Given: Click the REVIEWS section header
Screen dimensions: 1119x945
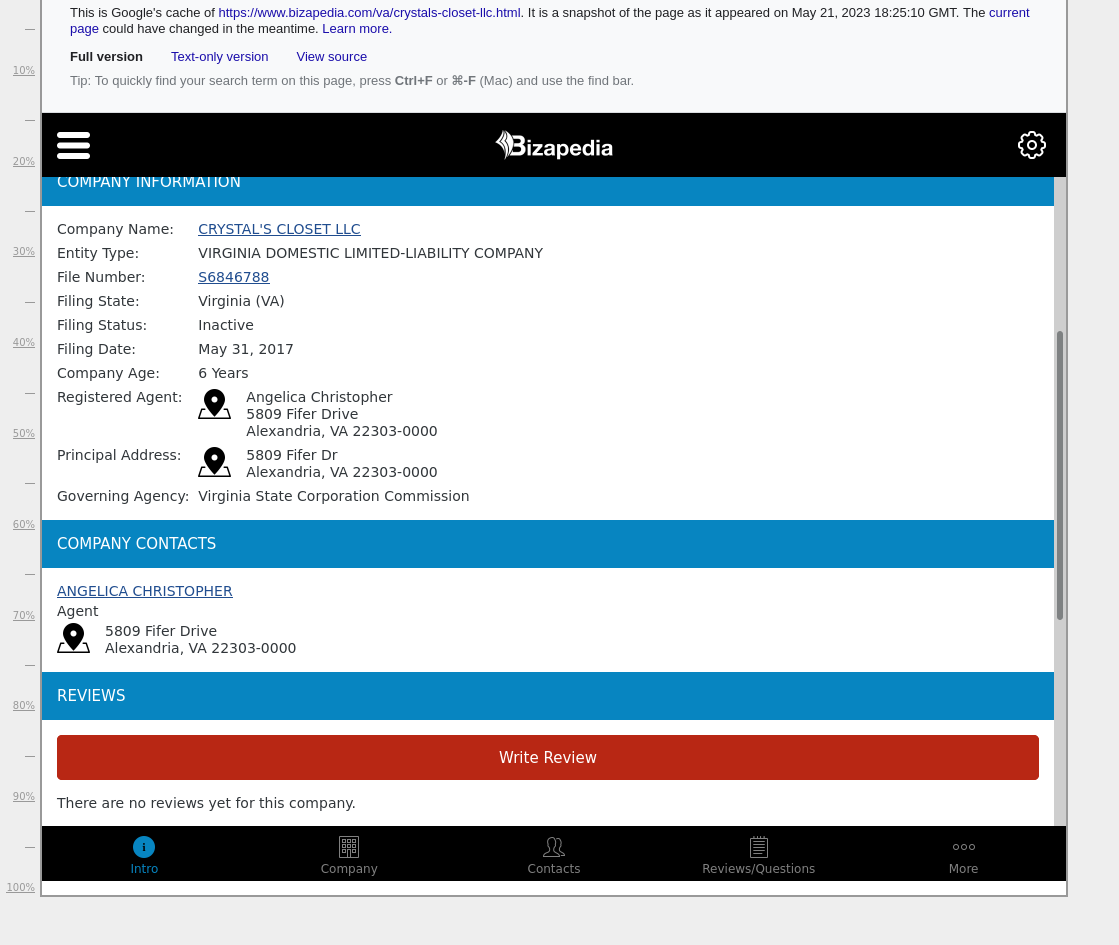Looking at the screenshot, I should [548, 696].
